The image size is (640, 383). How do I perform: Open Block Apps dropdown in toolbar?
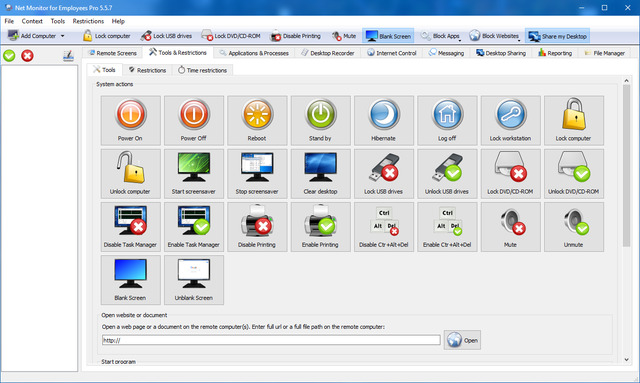pos(441,36)
